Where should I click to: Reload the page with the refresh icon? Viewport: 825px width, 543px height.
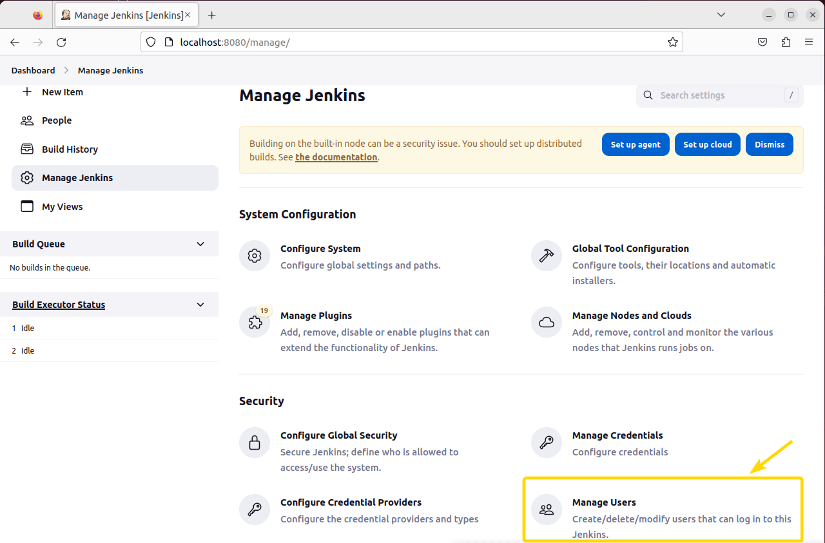click(x=62, y=42)
